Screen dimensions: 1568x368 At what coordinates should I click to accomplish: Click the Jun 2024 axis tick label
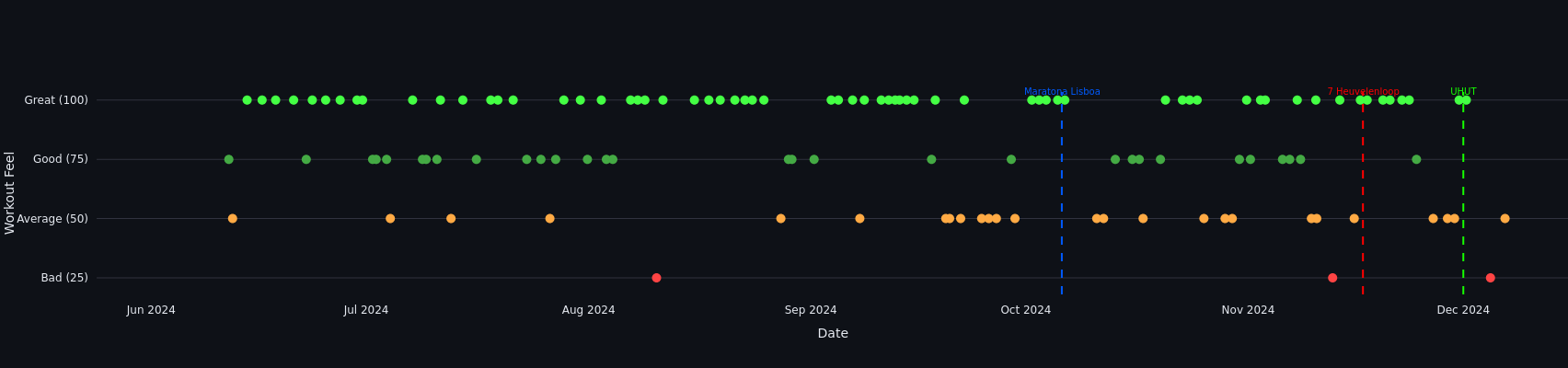point(151,310)
